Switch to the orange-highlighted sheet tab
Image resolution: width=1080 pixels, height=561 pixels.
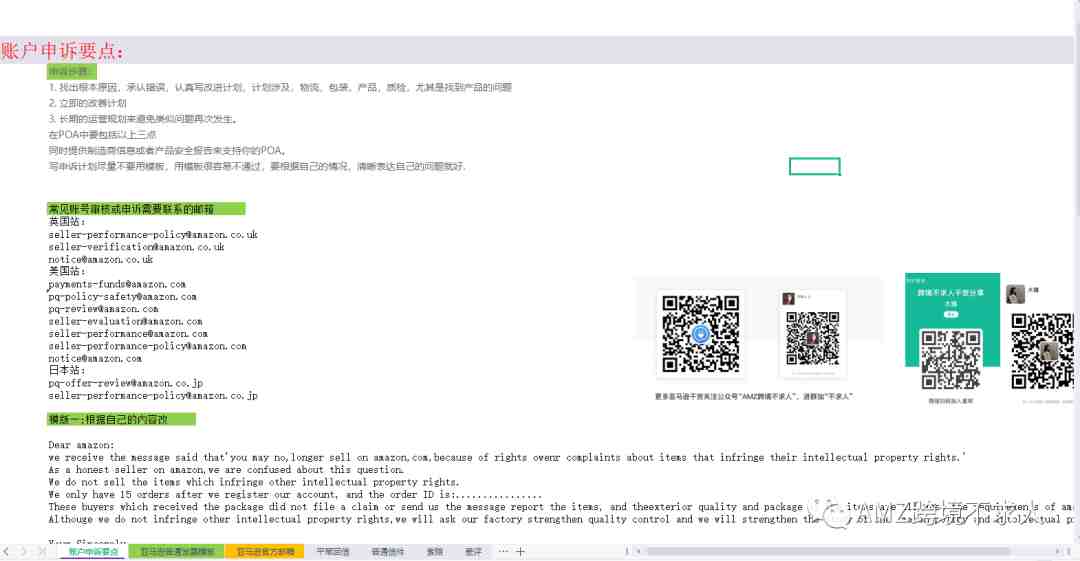(x=264, y=552)
